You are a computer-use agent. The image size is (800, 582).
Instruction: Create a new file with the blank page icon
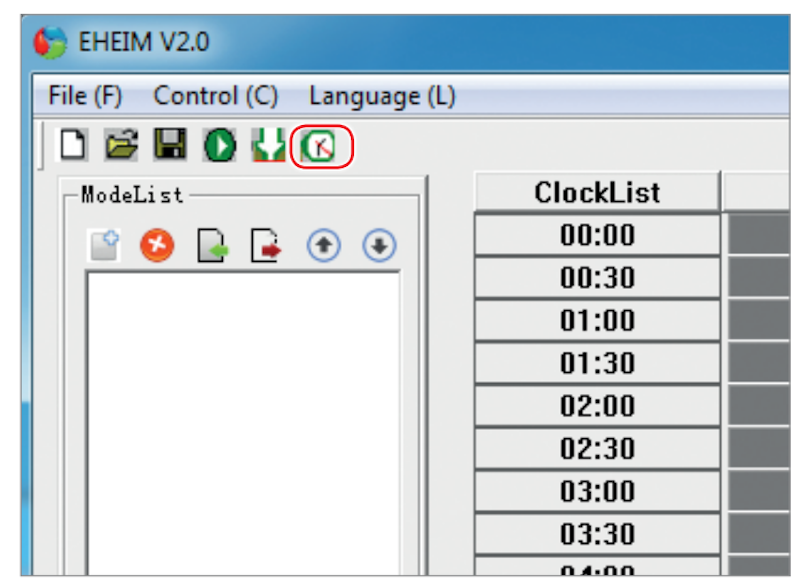pos(73,145)
